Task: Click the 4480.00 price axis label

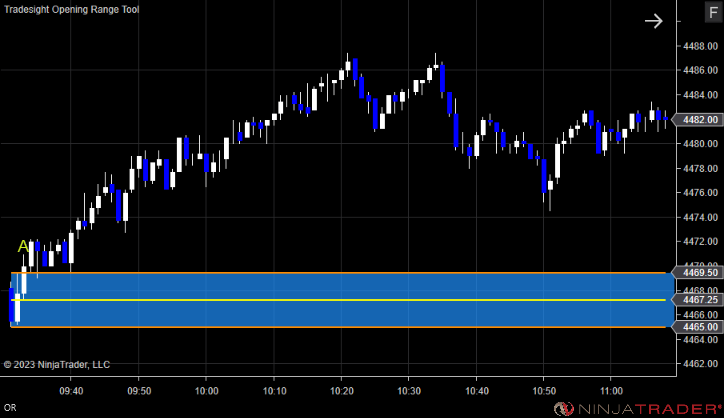Action: click(x=700, y=144)
